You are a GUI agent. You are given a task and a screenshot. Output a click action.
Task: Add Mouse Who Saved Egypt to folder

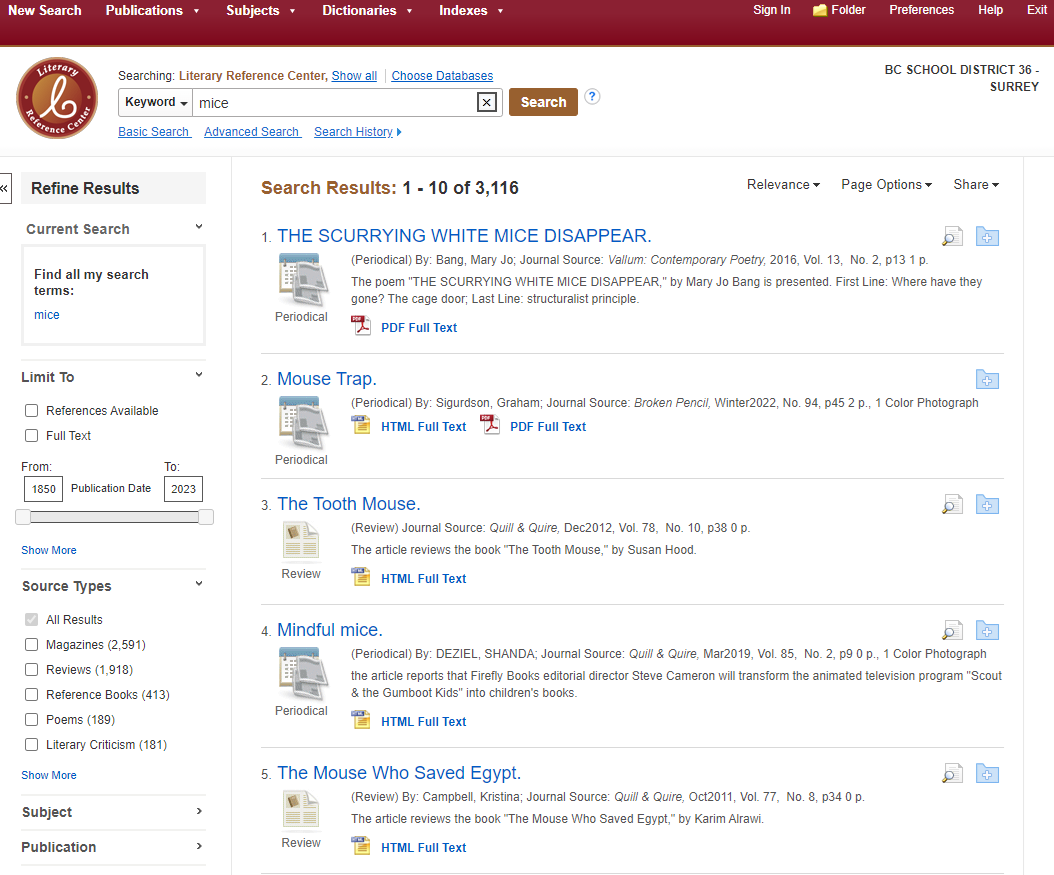(x=987, y=774)
